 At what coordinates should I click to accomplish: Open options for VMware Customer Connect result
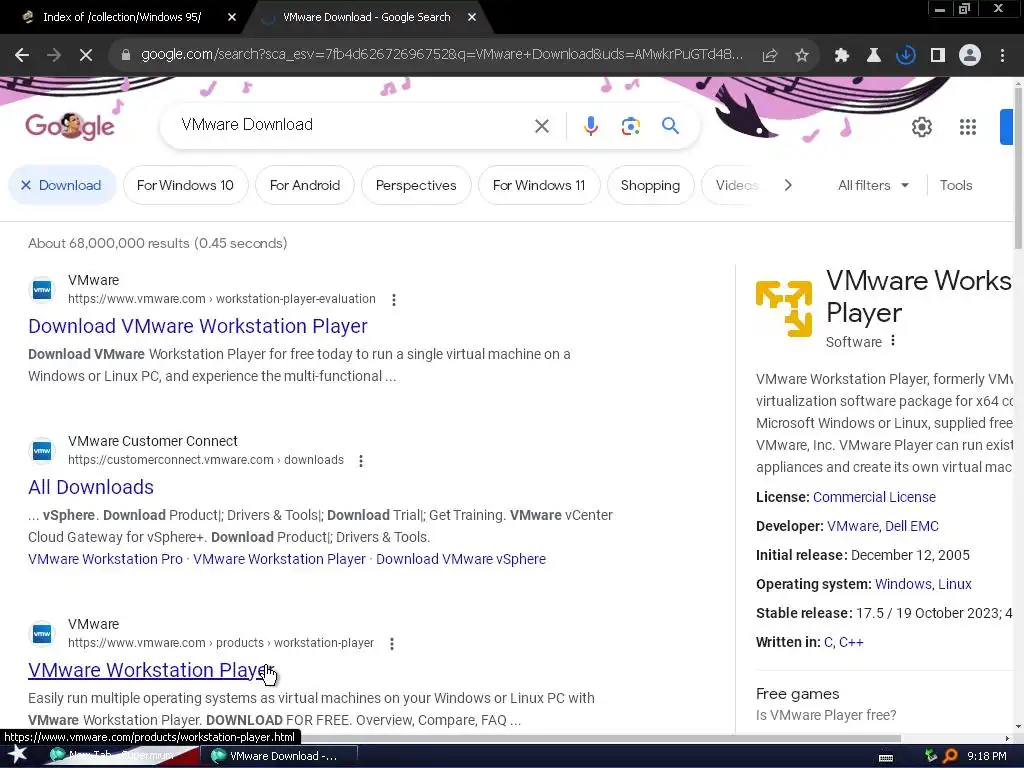360,460
